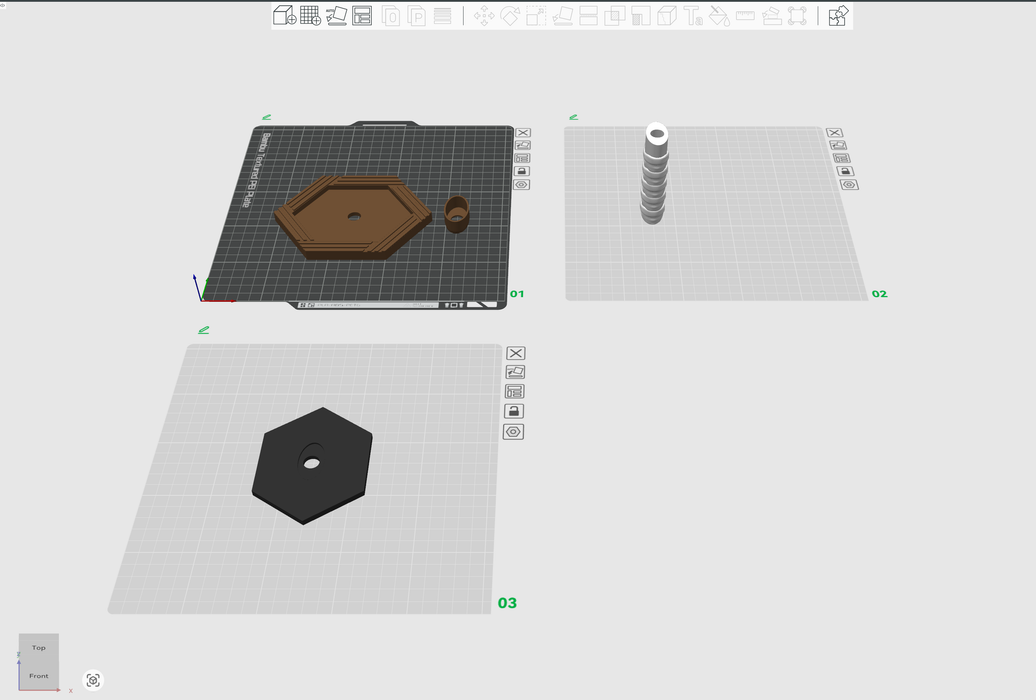Select the white stacked cylinder on plate 02
Screen dimensions: 1036x700
tap(654, 180)
